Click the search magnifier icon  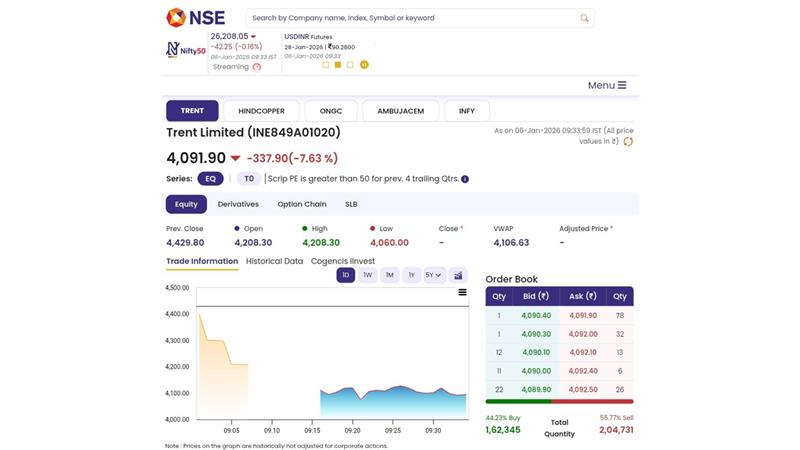click(x=584, y=18)
